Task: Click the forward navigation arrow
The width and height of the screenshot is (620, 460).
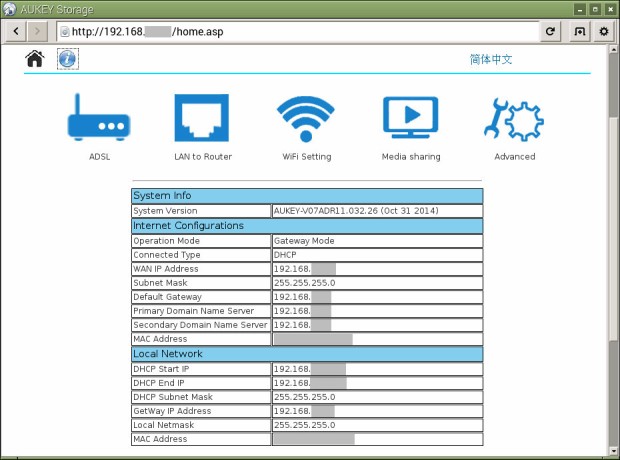Action: 37,31
